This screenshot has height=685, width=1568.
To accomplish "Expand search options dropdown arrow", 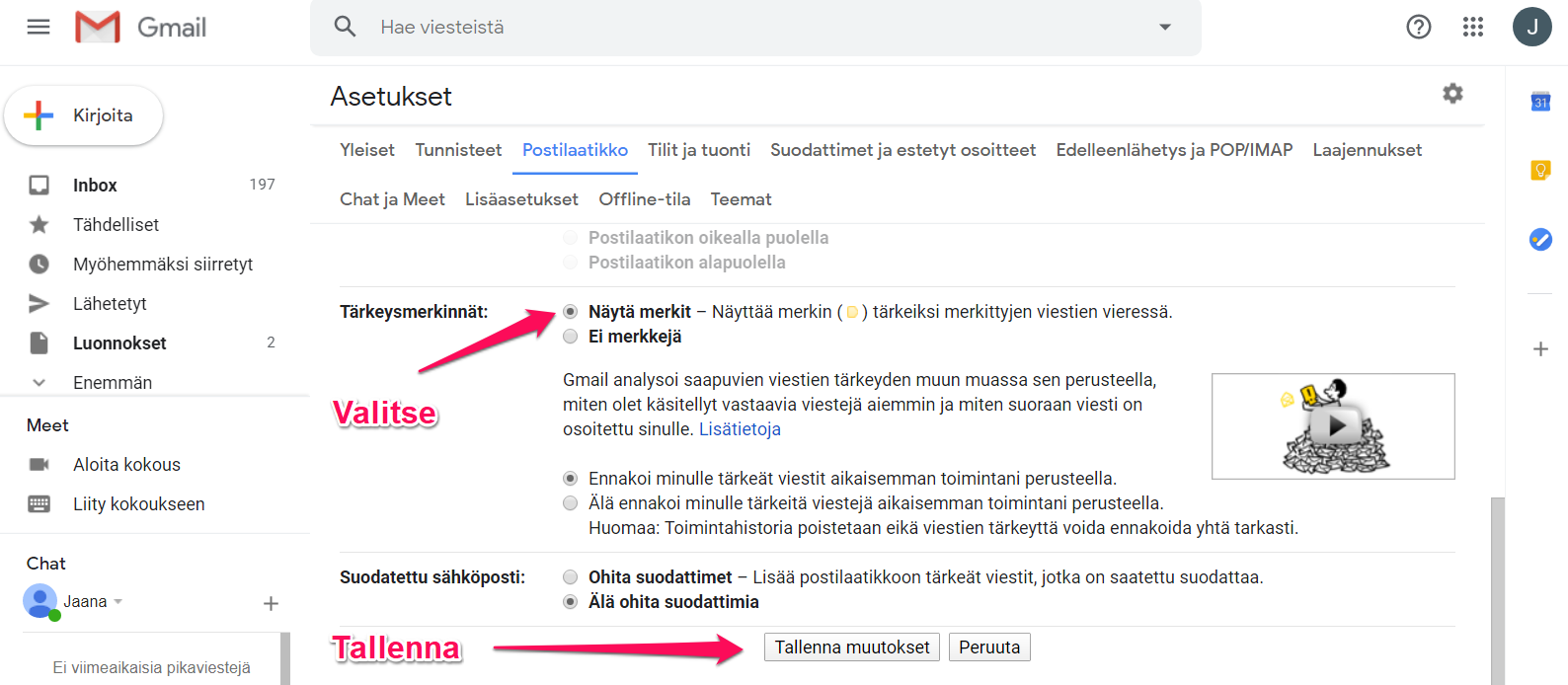I will (1165, 27).
